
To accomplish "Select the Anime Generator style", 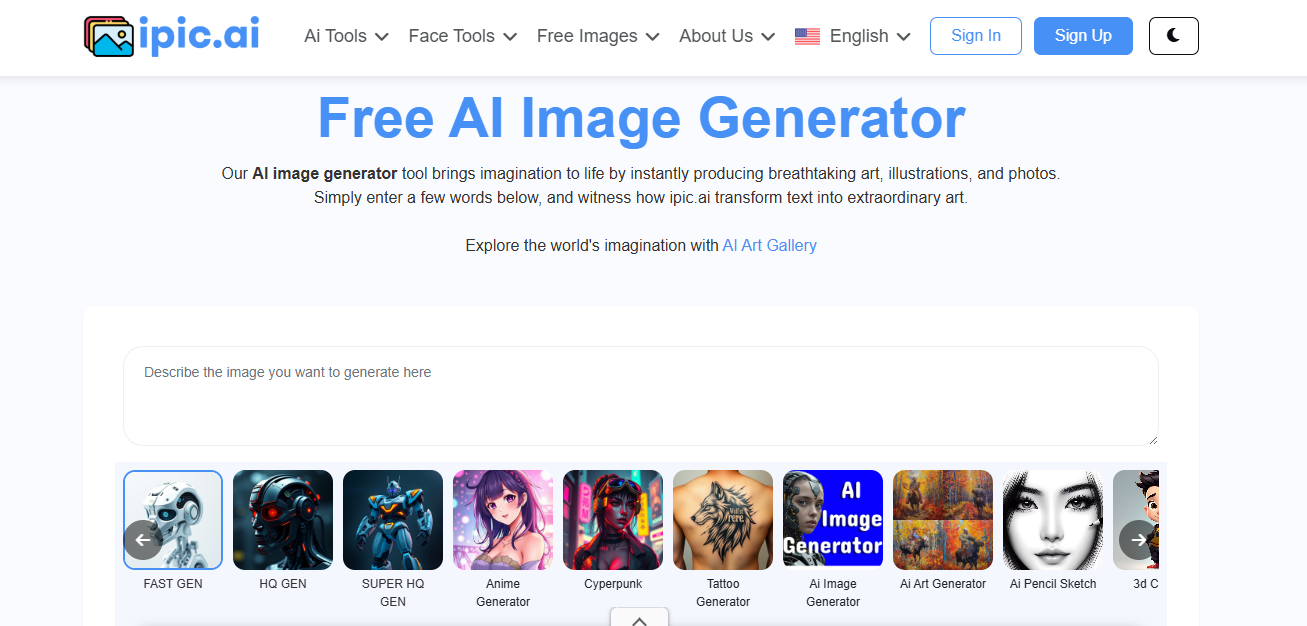I will coord(503,520).
